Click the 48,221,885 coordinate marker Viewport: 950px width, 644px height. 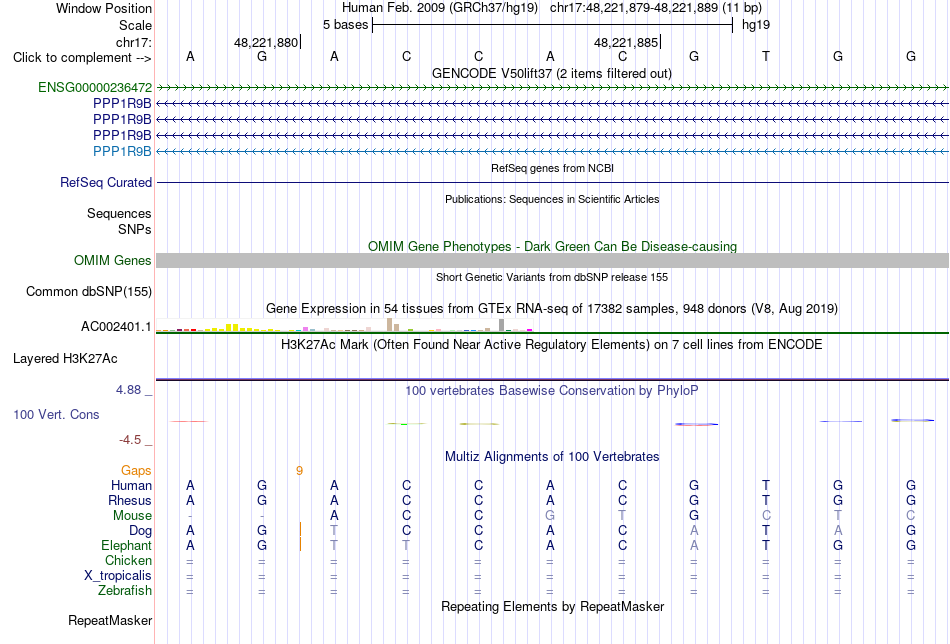(626, 42)
